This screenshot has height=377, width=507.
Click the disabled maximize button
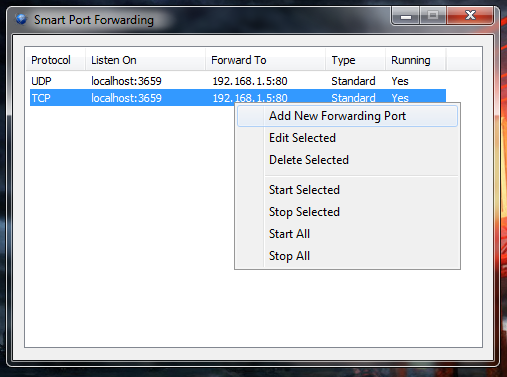pyautogui.click(x=433, y=16)
